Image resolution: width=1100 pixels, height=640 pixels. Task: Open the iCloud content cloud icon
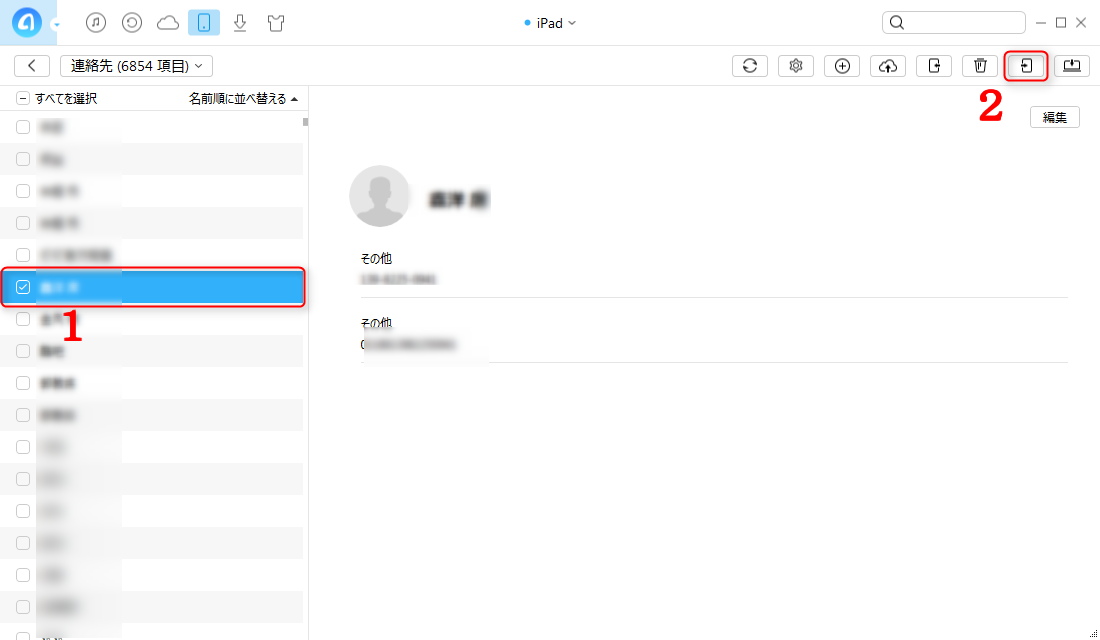click(x=168, y=23)
